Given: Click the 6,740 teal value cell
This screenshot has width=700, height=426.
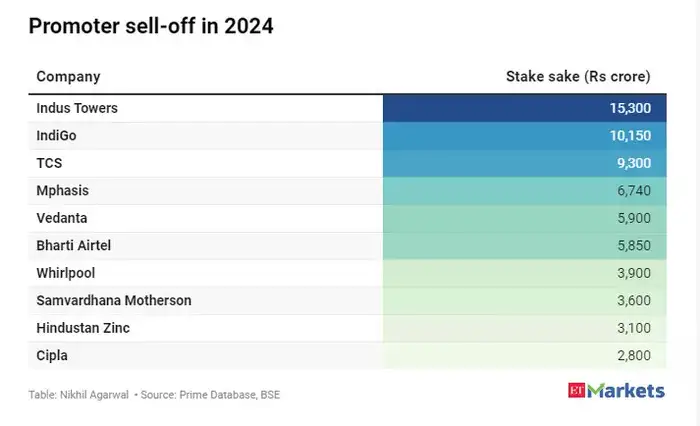Looking at the screenshot, I should 629,191.
